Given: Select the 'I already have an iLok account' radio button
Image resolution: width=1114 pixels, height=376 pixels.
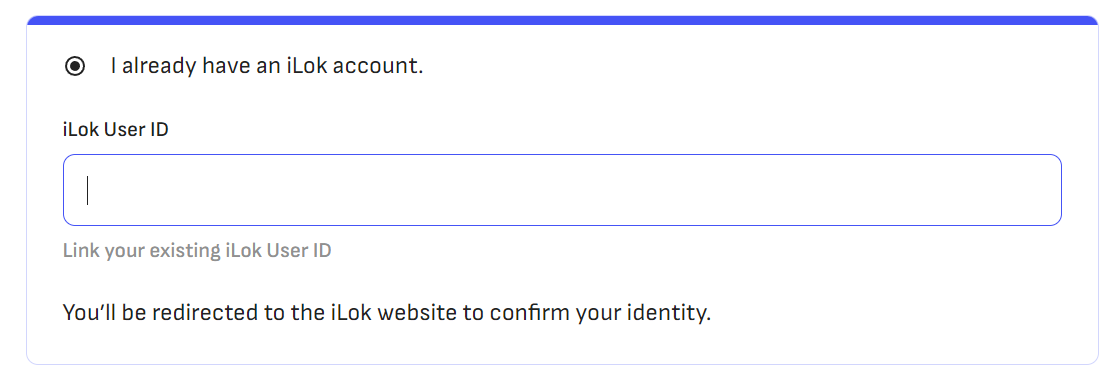Looking at the screenshot, I should click(x=75, y=67).
